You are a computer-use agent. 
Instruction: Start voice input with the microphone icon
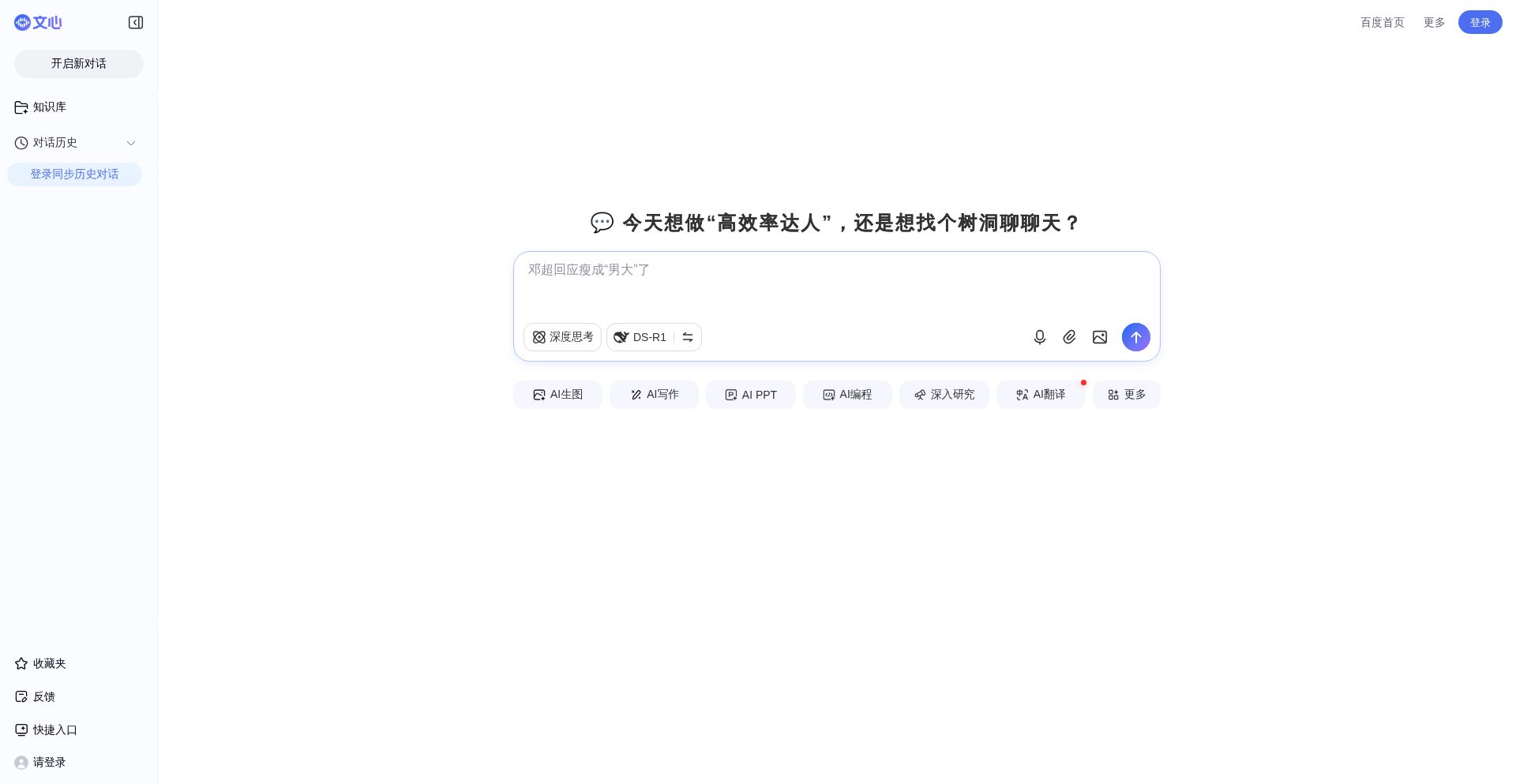point(1039,337)
